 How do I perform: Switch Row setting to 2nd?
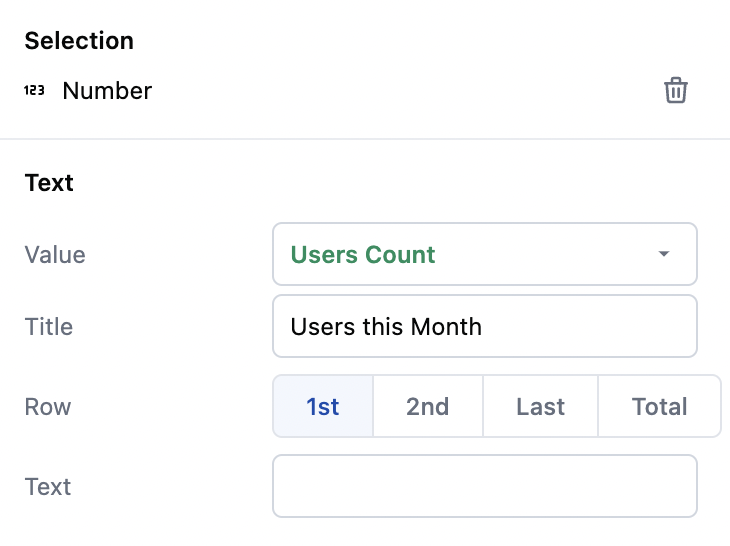click(x=427, y=407)
